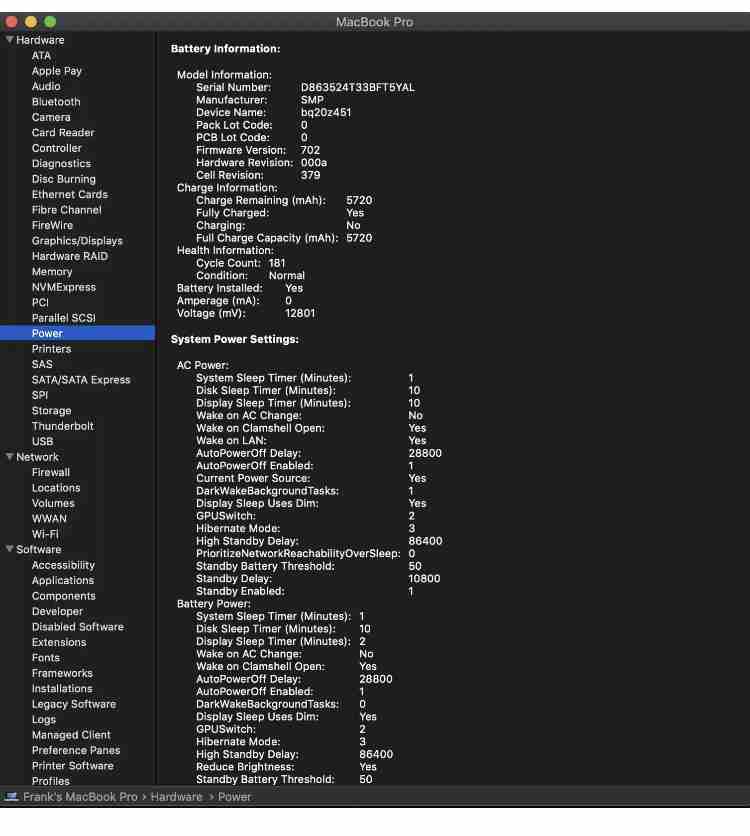This screenshot has width=750, height=836.
Task: Select FireWire in the sidebar
Action: pos(52,226)
